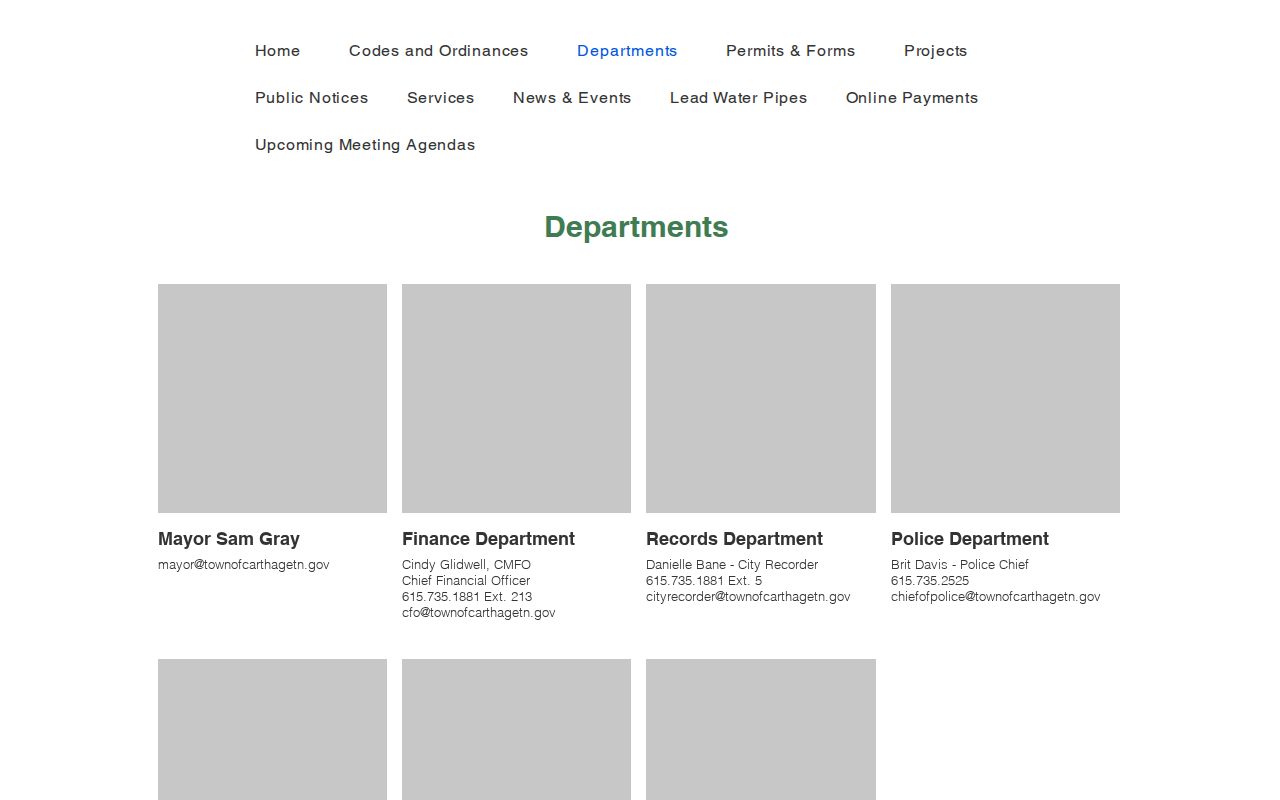Open Permits & Forms page

point(790,51)
